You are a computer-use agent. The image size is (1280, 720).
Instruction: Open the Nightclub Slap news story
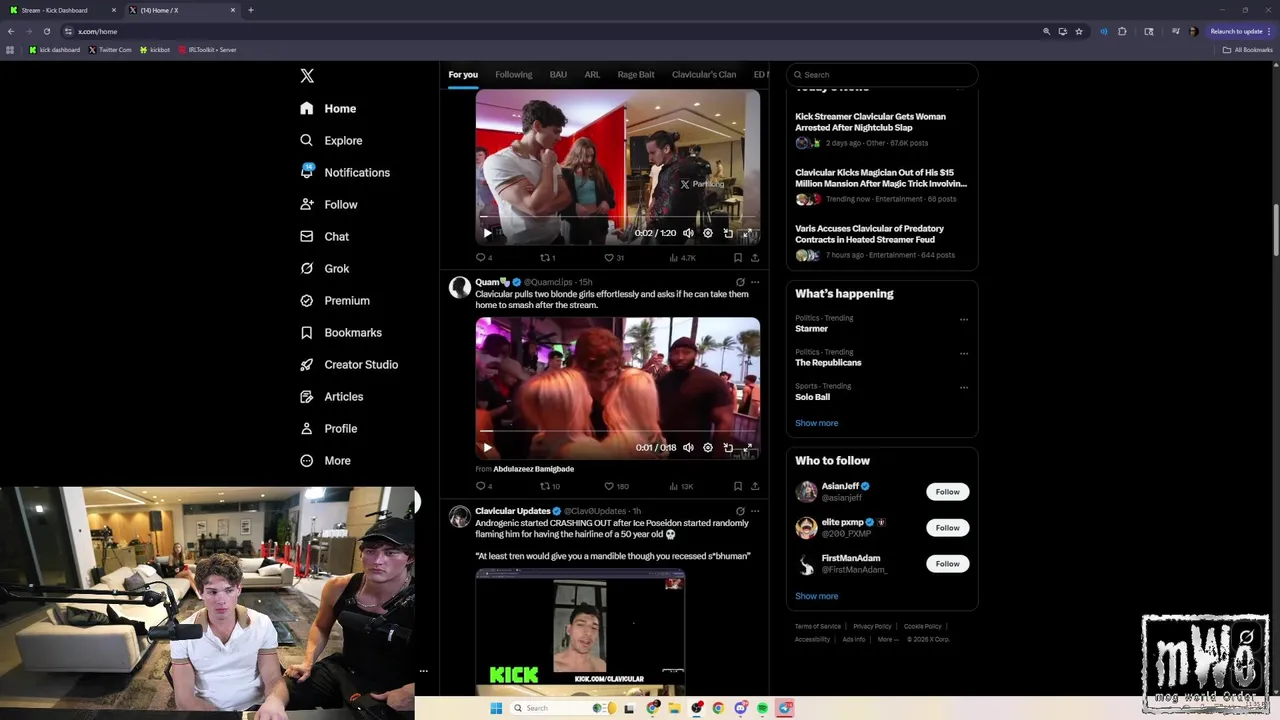[x=870, y=122]
